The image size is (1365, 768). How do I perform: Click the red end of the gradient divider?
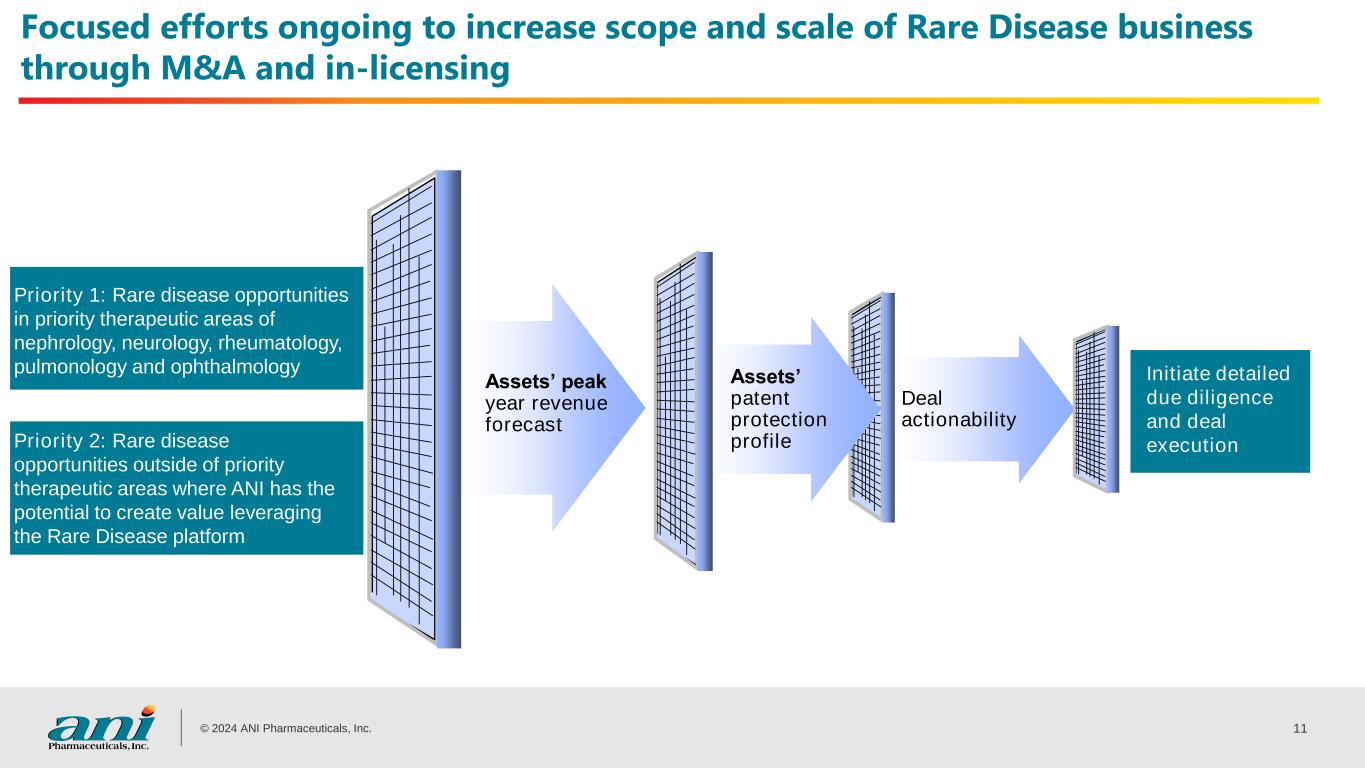(x=30, y=100)
